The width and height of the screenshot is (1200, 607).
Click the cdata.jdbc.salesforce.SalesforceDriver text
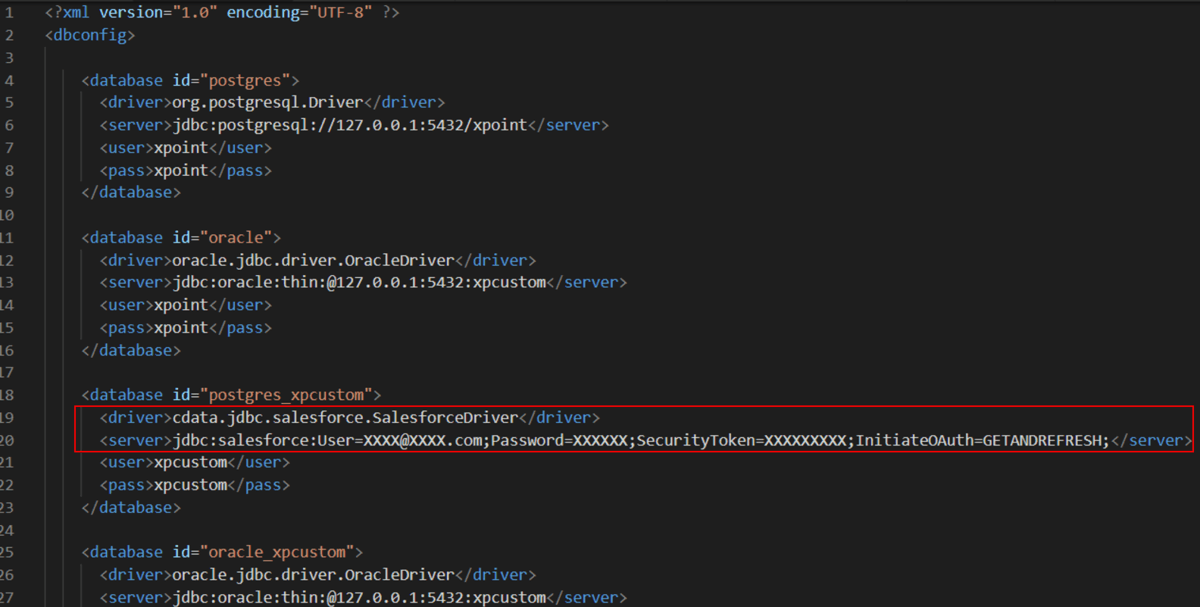346,417
